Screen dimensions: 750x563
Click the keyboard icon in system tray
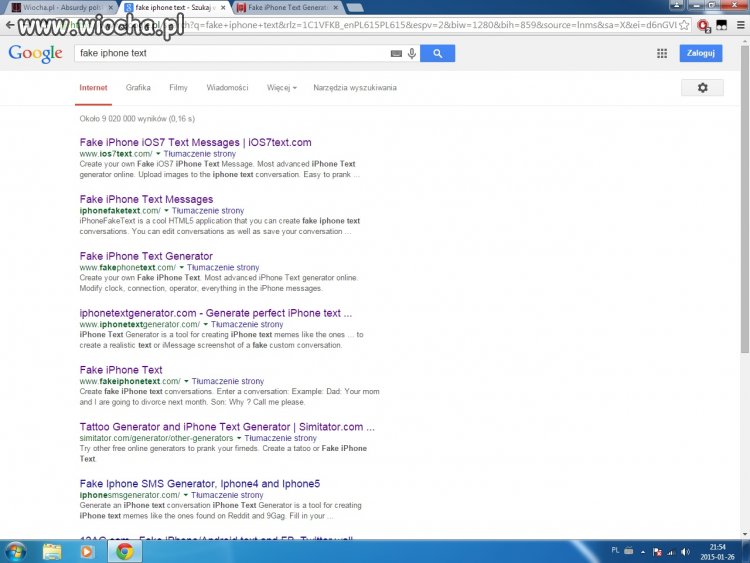(x=629, y=551)
